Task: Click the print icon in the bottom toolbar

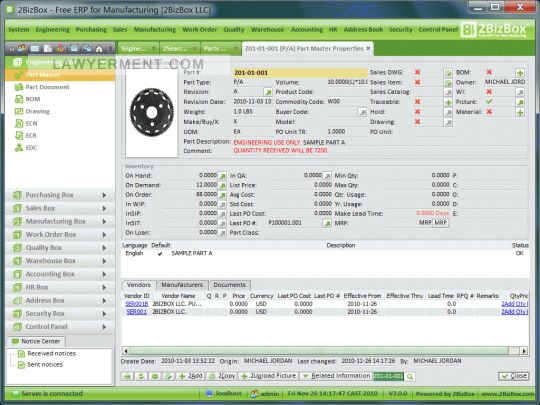Action: click(127, 376)
